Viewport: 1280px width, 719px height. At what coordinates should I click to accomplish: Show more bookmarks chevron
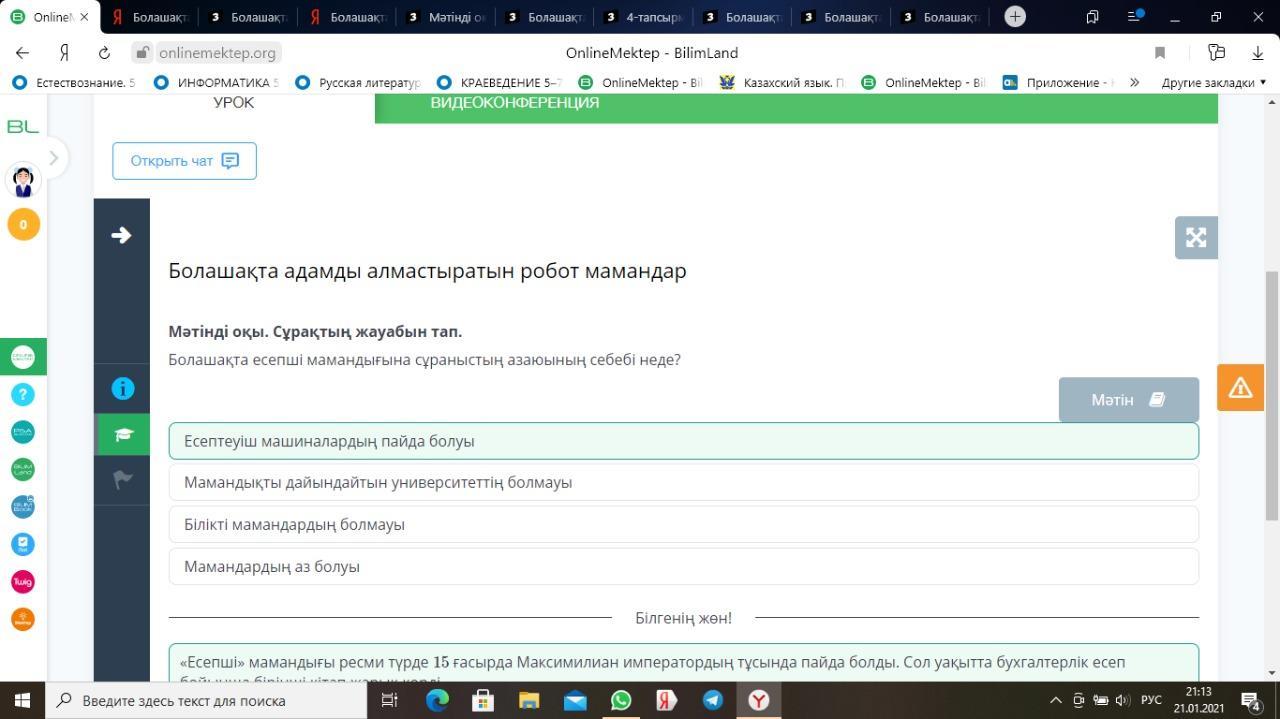pyautogui.click(x=1134, y=82)
